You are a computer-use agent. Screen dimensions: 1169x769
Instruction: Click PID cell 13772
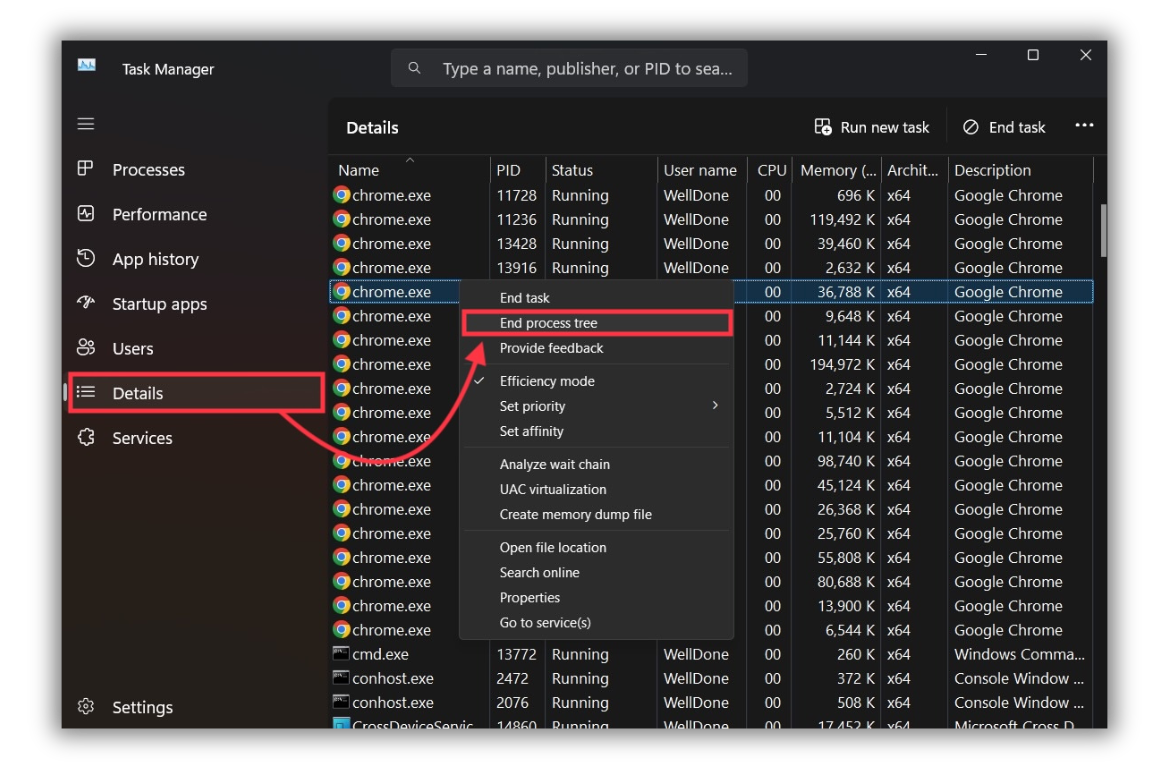point(516,654)
